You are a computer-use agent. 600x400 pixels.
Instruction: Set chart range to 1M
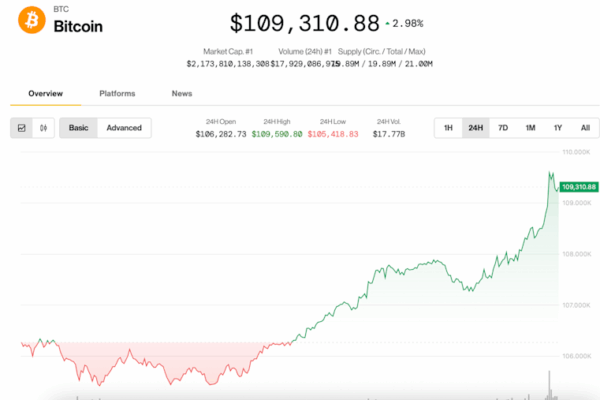pos(530,128)
